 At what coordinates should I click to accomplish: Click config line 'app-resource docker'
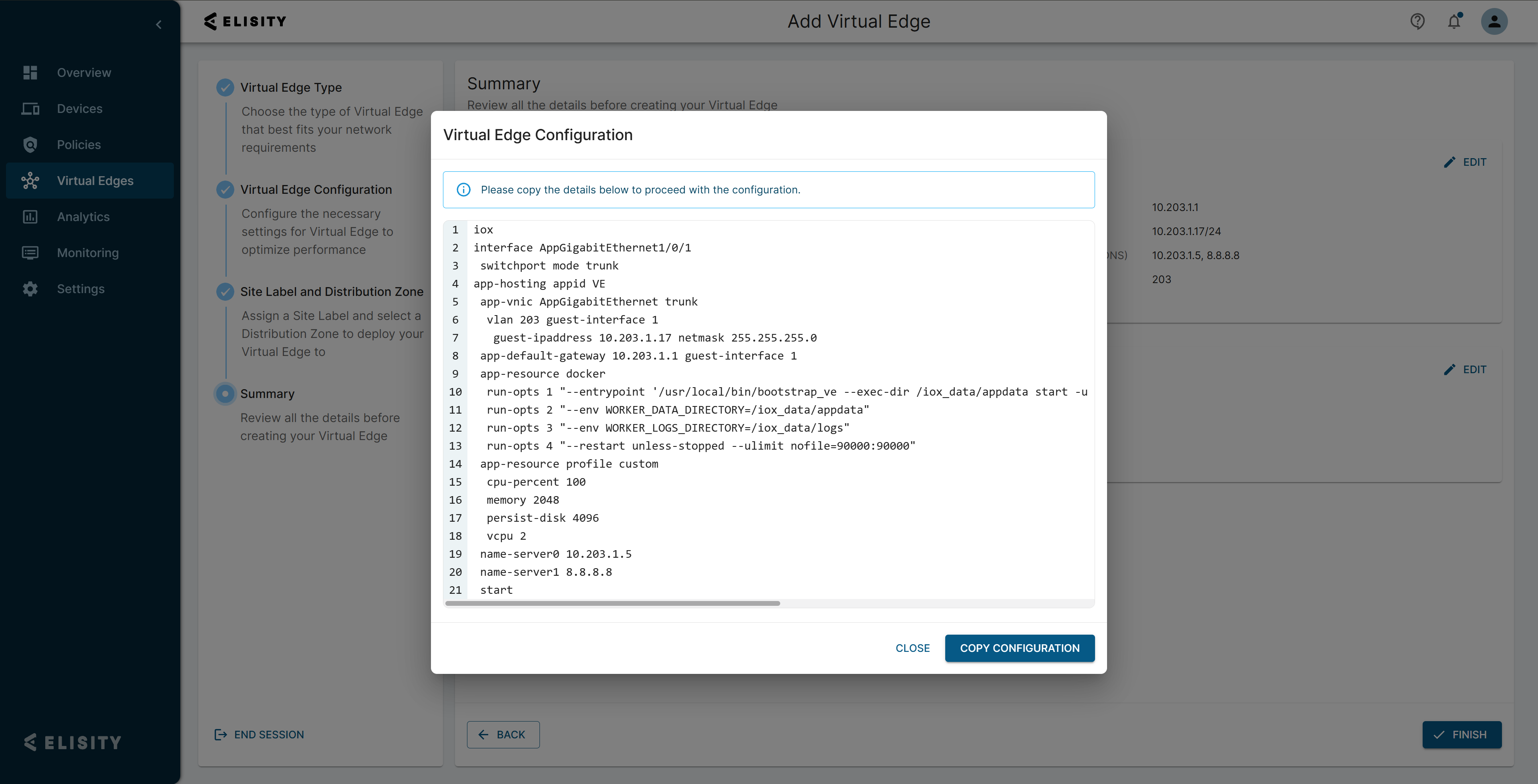543,374
